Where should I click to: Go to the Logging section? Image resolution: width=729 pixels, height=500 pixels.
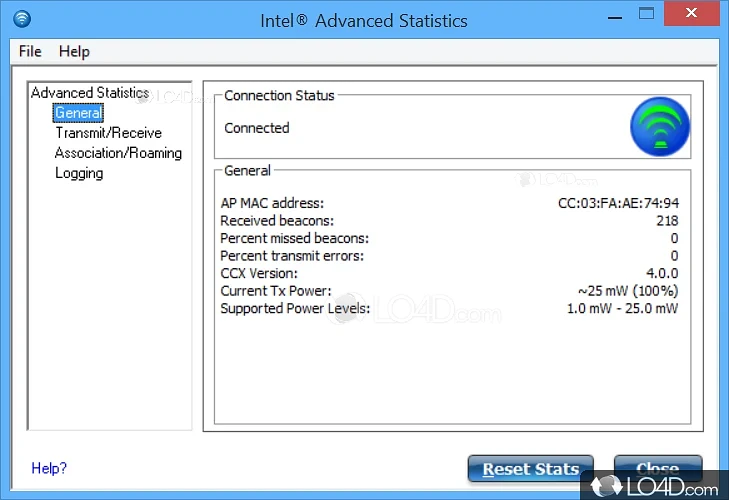pos(79,173)
